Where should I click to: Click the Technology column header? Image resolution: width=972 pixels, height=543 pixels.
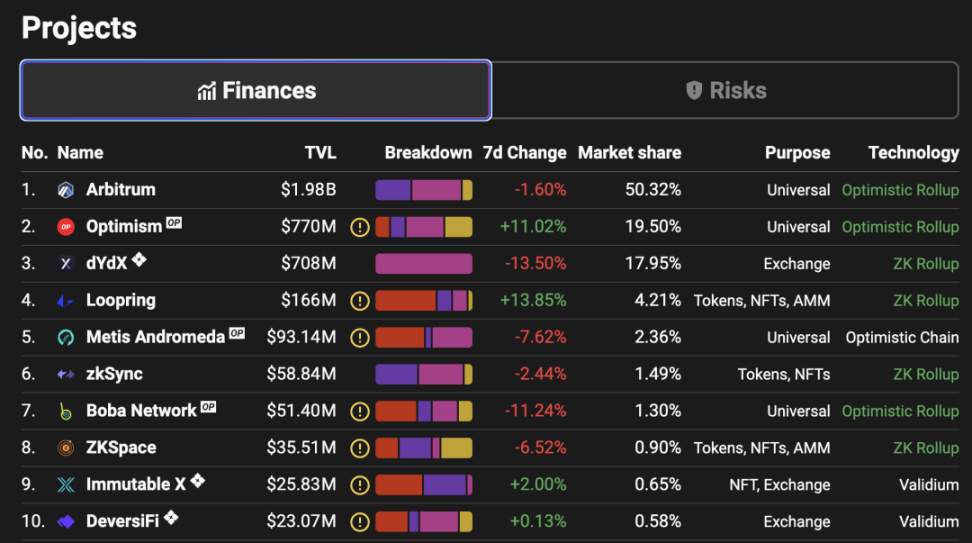point(914,153)
